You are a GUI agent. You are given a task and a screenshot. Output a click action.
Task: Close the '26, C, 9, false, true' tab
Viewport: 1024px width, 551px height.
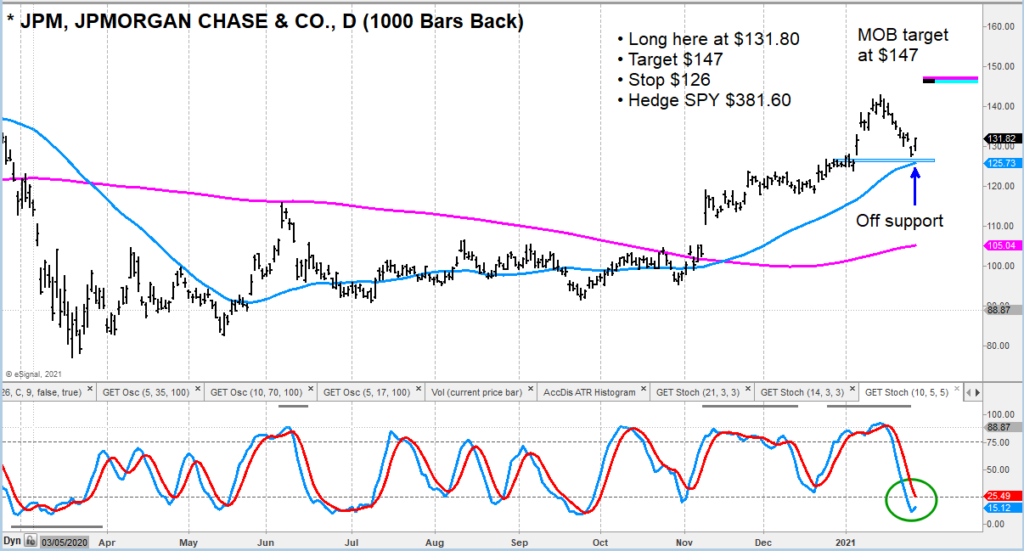[90, 390]
